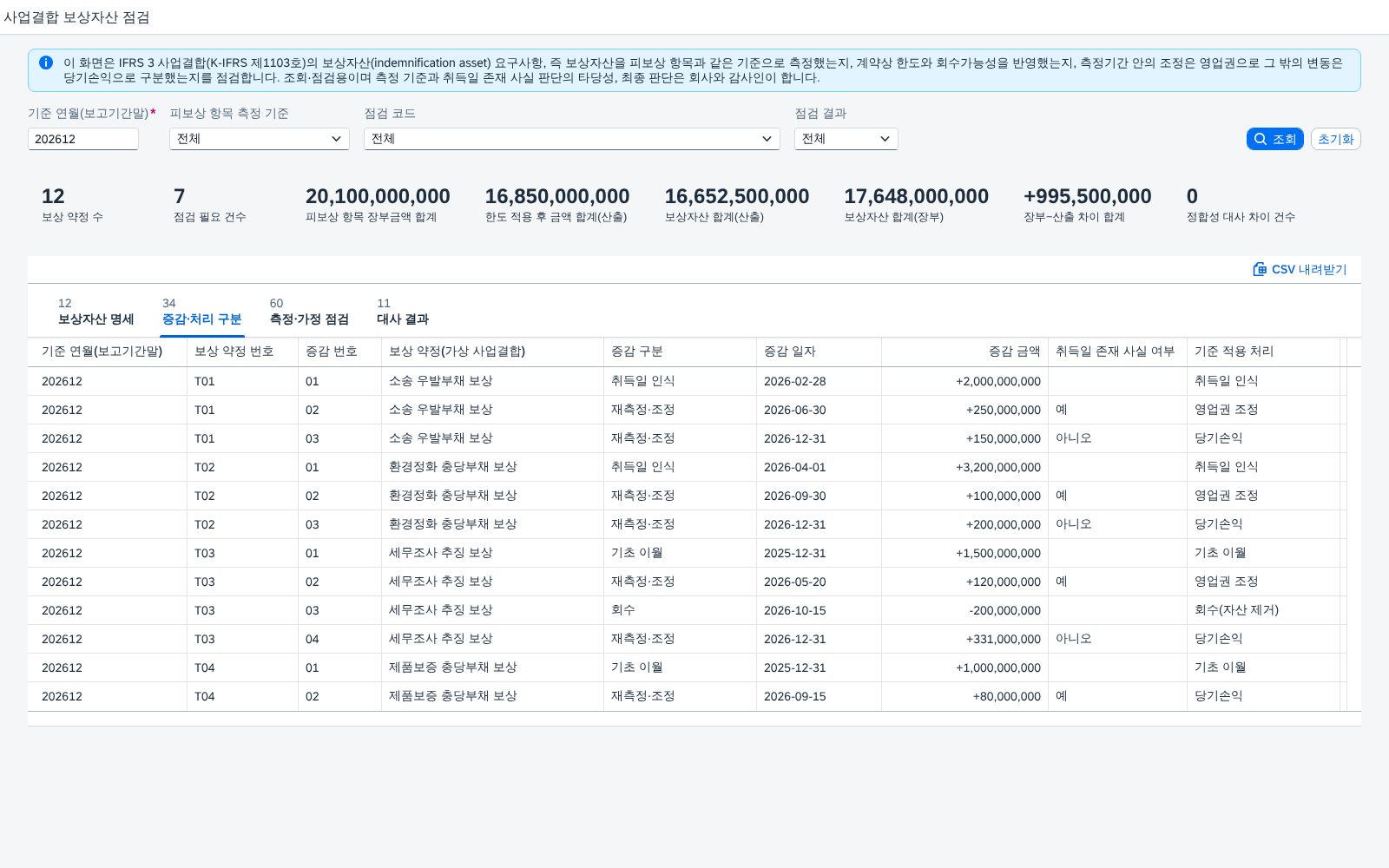This screenshot has height=868, width=1389.
Task: Click the +995,500,000 장부-산출 차이 total
Action: [1087, 196]
